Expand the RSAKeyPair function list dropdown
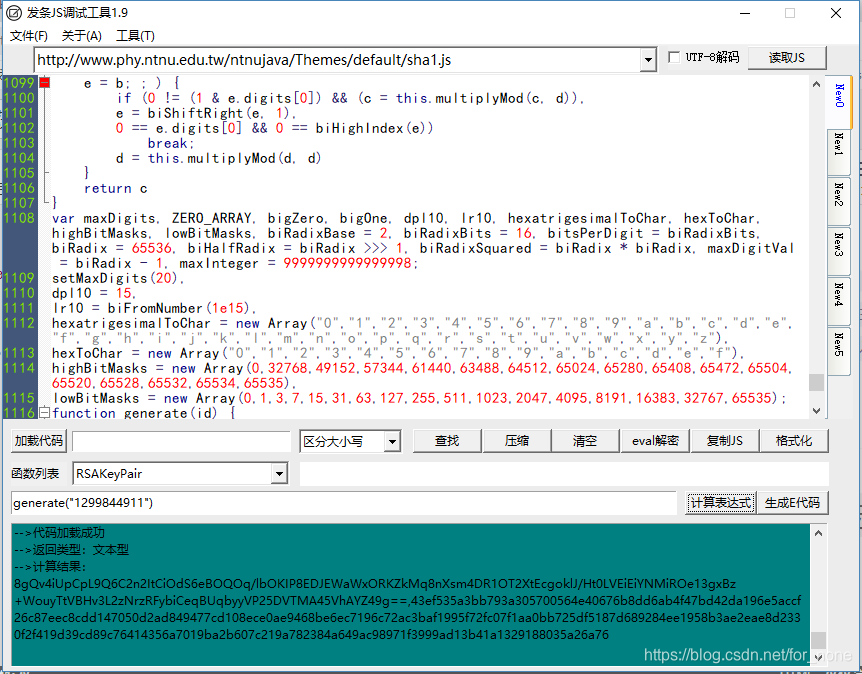Image resolution: width=862 pixels, height=674 pixels. 279,473
